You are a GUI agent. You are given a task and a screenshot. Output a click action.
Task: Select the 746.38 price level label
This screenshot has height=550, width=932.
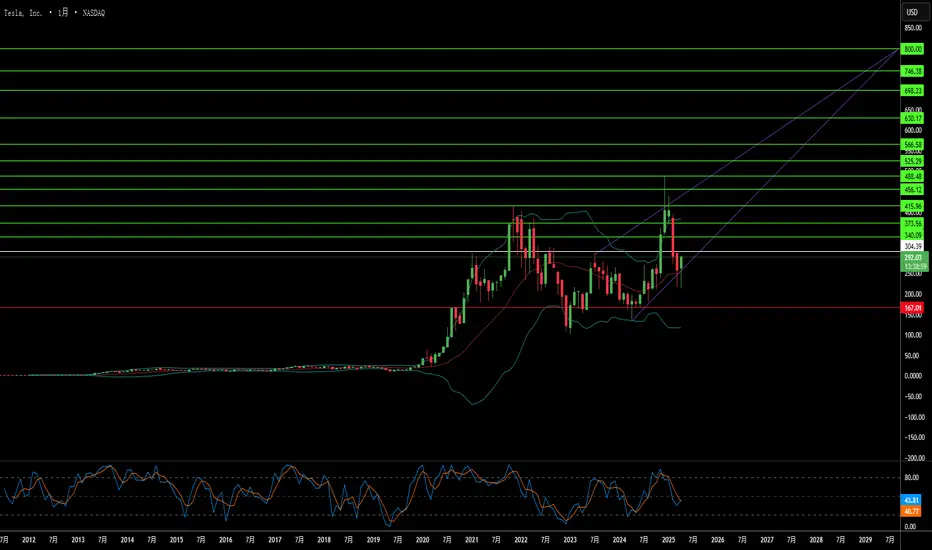point(912,71)
